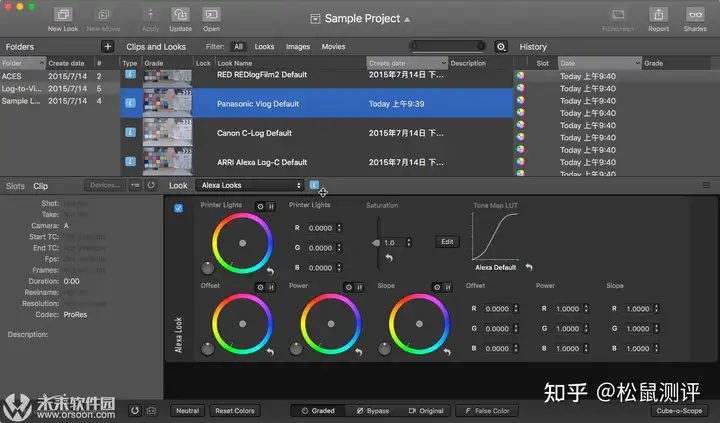Viewport: 720px width, 423px height.
Task: Click the refresh icon next to Devices
Action: point(151,185)
